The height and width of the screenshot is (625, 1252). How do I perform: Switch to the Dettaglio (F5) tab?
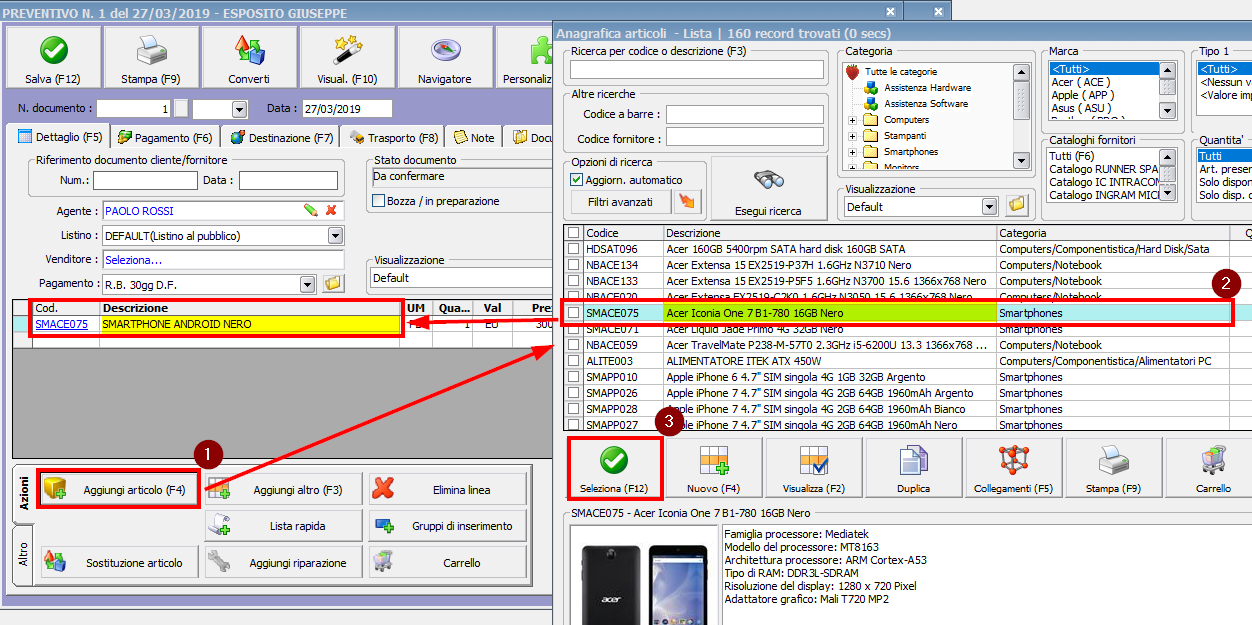point(59,137)
